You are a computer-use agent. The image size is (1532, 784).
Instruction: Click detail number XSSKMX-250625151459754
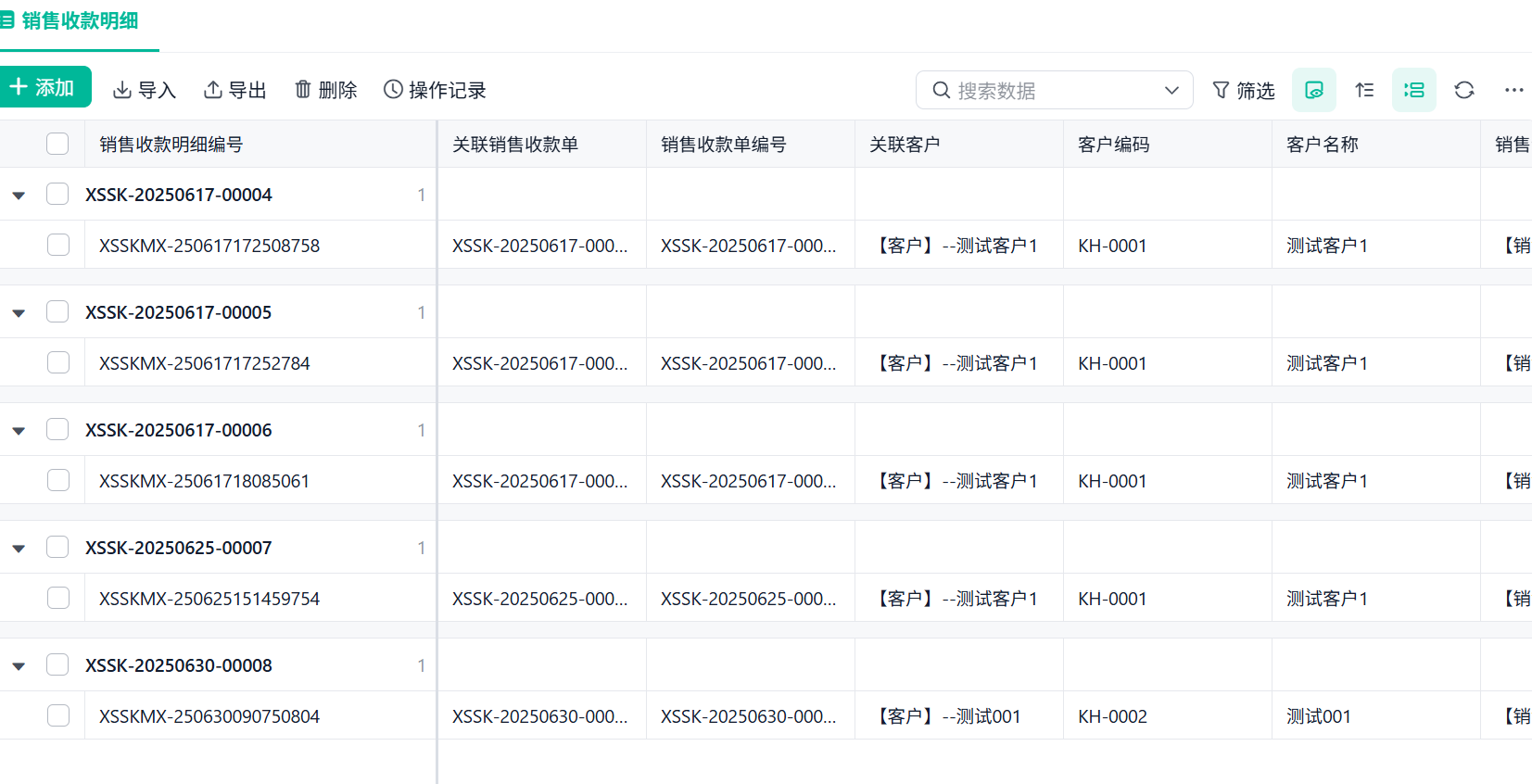tap(209, 599)
